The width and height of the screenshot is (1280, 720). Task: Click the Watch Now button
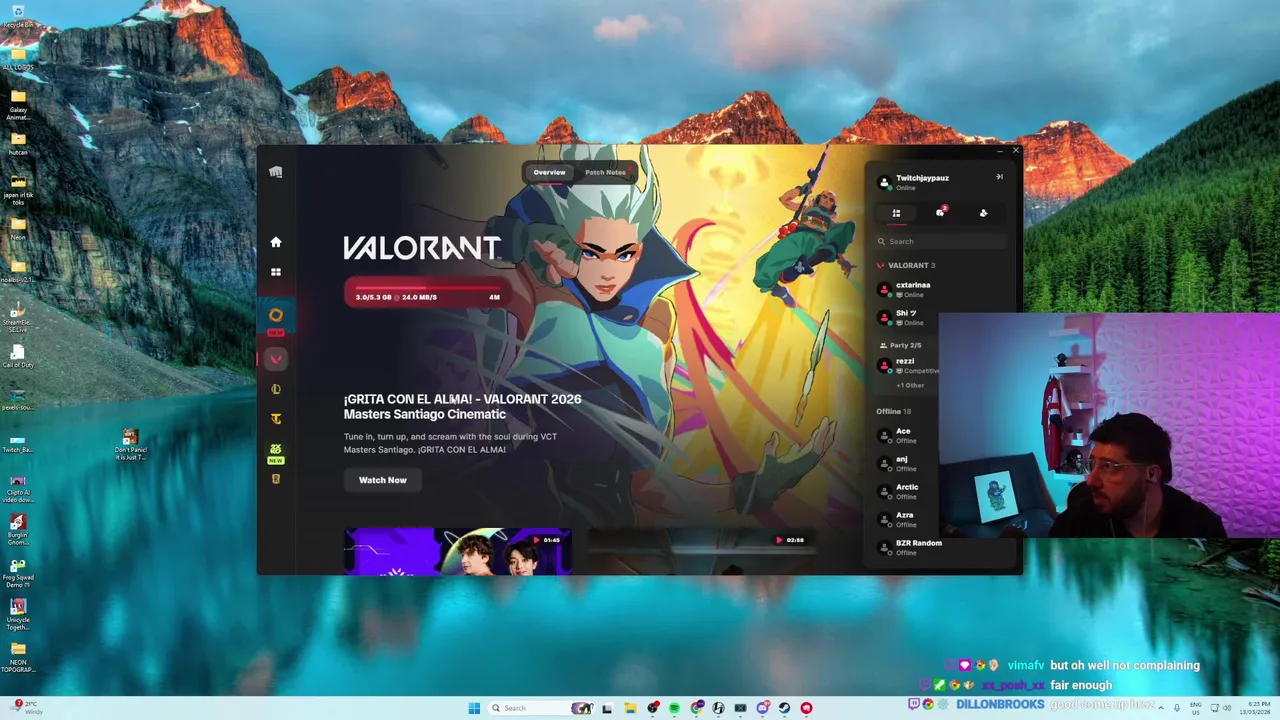coord(383,480)
